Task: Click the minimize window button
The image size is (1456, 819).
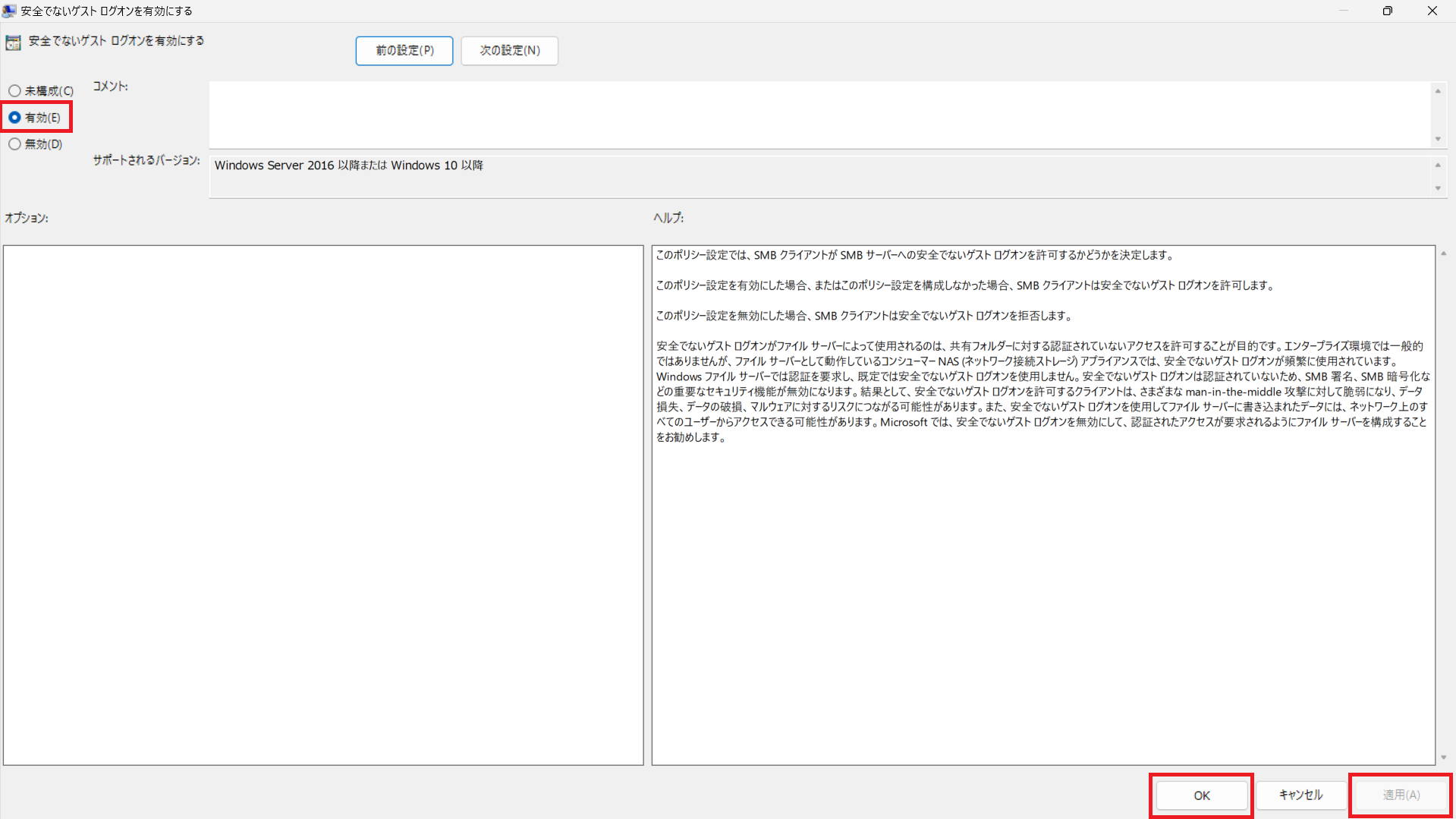Action: (1343, 11)
